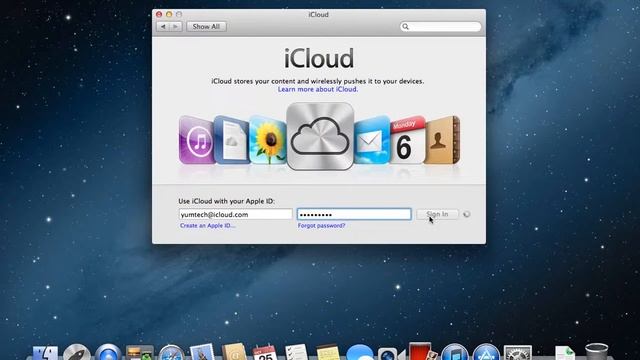Click the label Use iCloud with your Apple ID:
The width and height of the screenshot is (640, 360).
(x=227, y=201)
